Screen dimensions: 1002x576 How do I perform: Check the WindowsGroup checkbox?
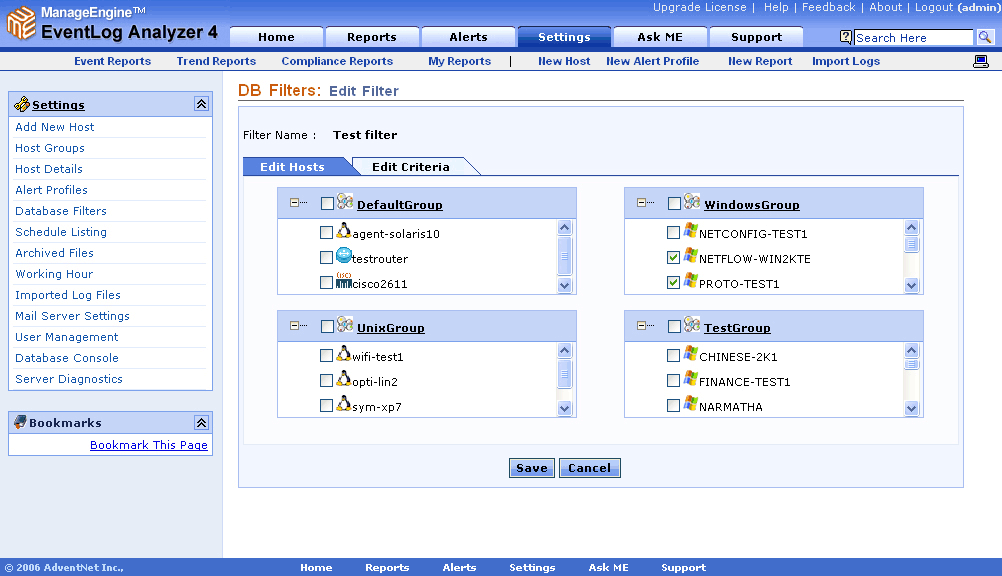674,203
